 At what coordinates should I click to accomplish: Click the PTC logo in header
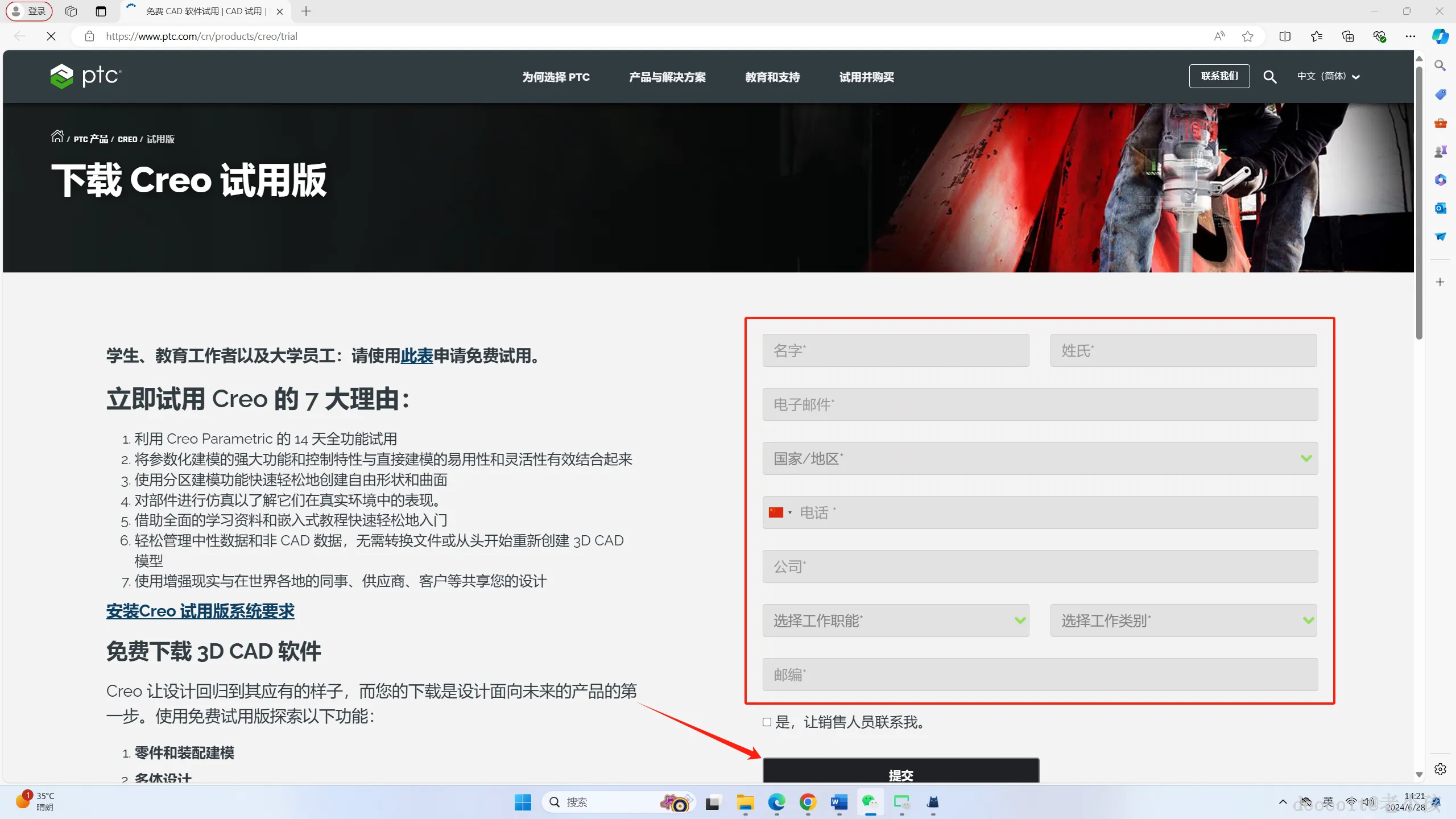85,76
